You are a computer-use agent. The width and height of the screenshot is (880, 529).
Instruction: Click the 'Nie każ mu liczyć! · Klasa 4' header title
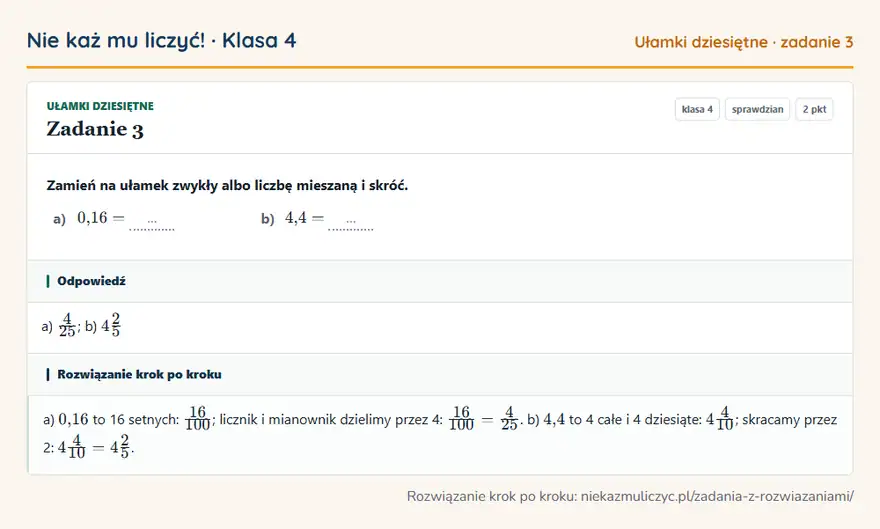tap(162, 40)
